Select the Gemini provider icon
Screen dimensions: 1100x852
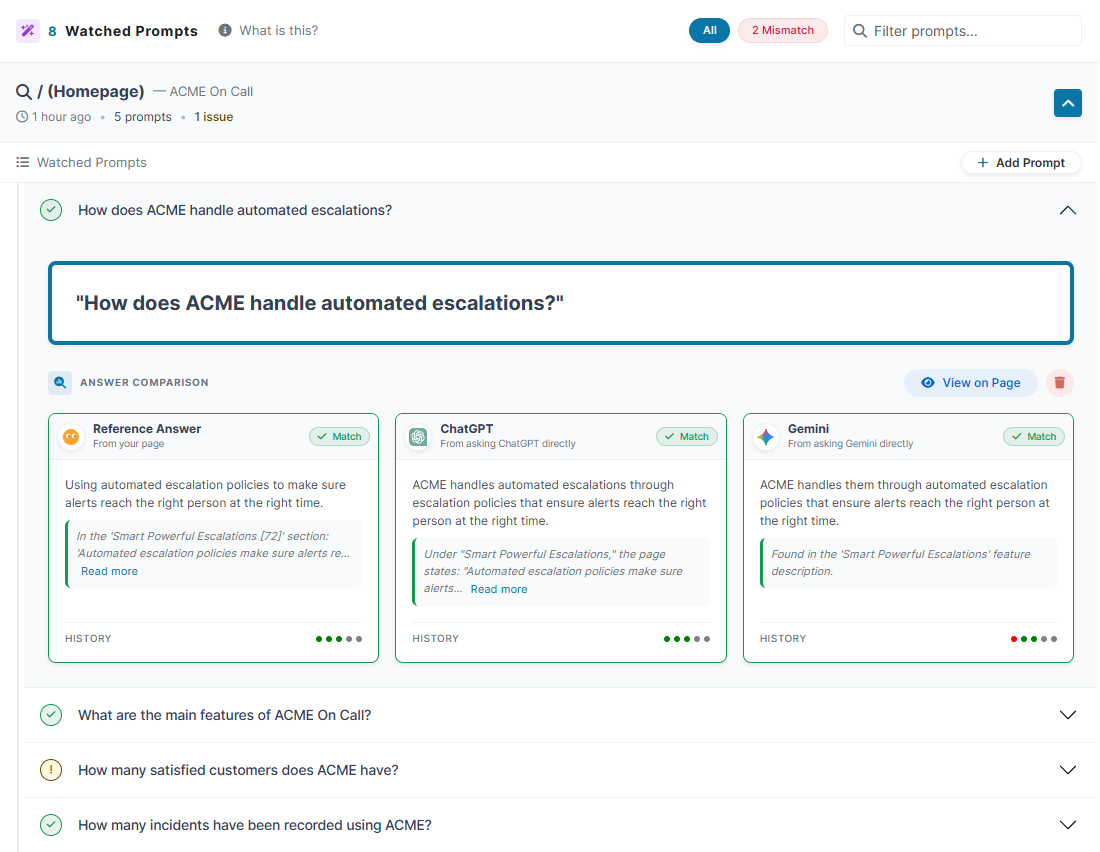coord(765,436)
